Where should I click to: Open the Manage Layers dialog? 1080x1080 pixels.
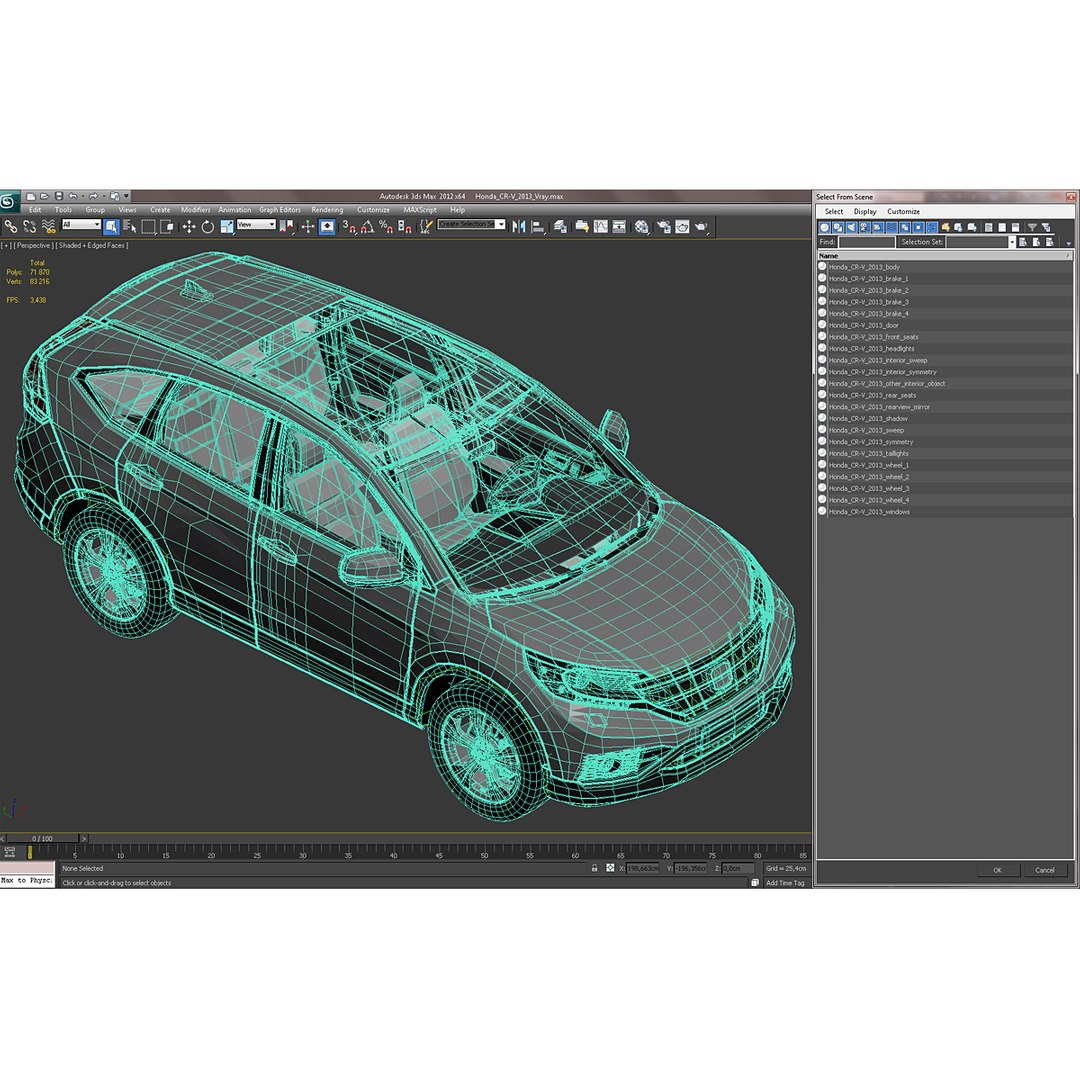pyautogui.click(x=561, y=226)
